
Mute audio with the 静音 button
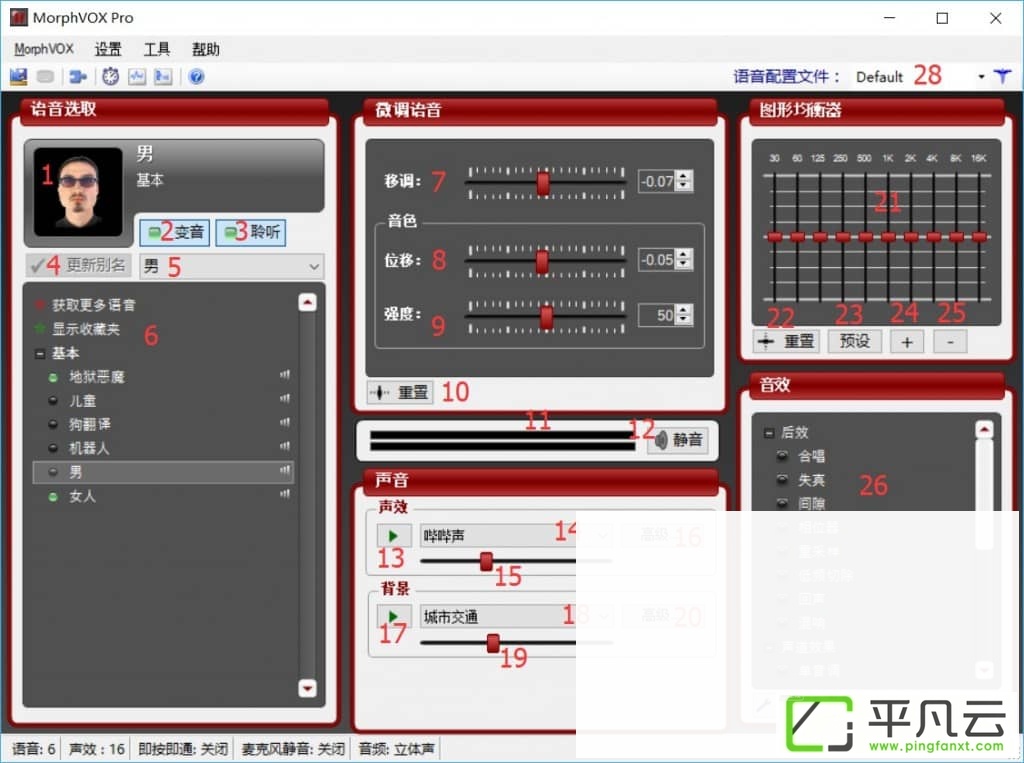(x=678, y=440)
